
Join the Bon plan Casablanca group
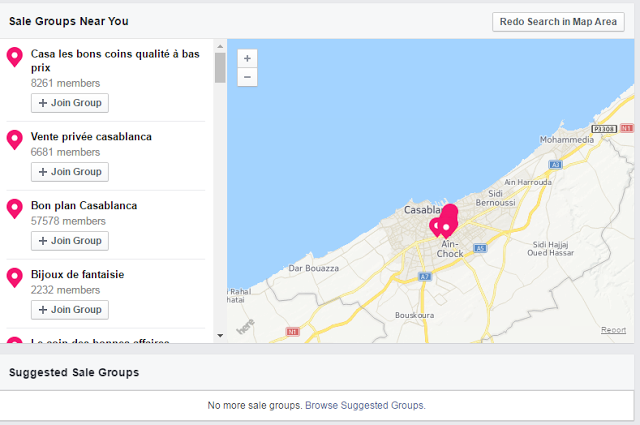(70, 241)
